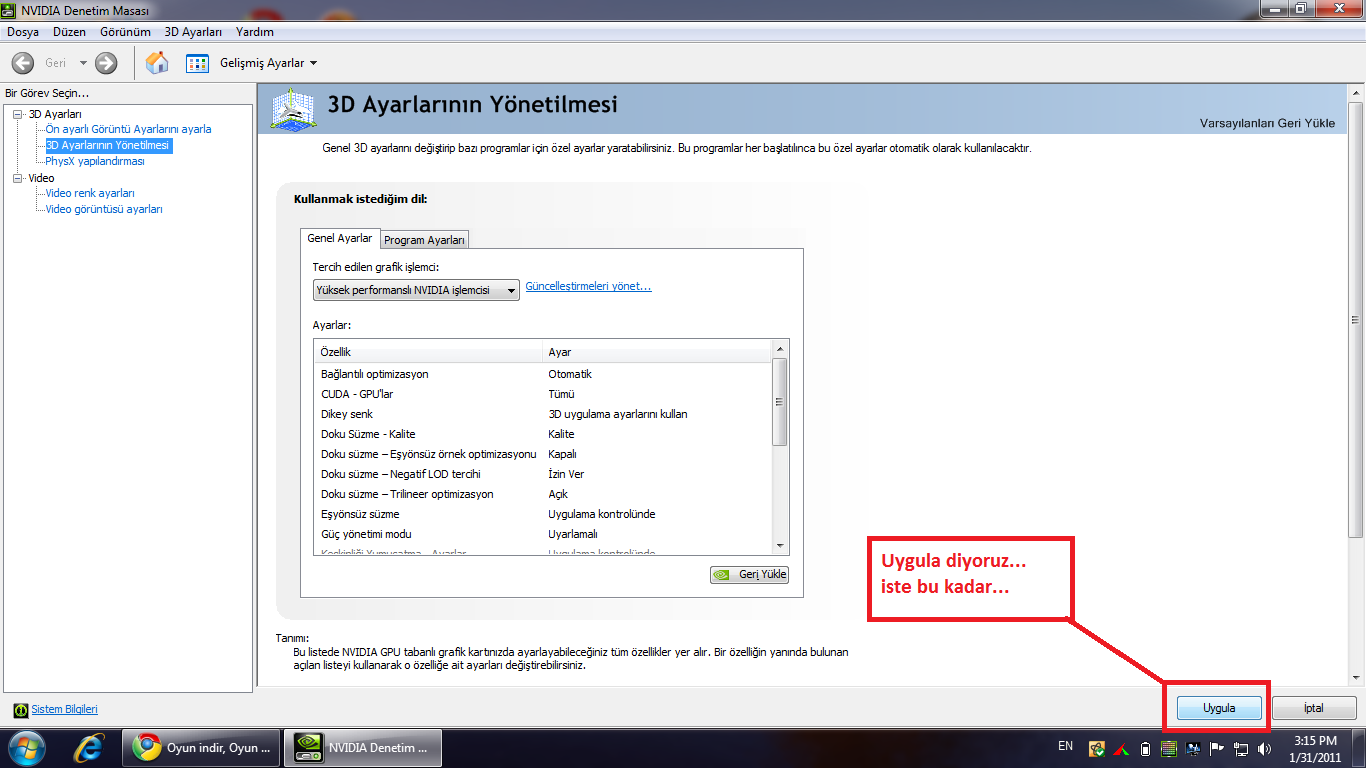Select the CUDA - GPU'lar row
1366x768 pixels.
point(543,394)
